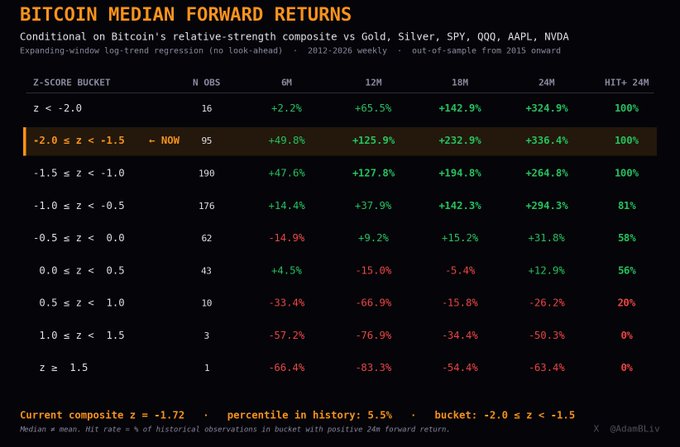The height and width of the screenshot is (447, 680).
Task: Click the hit rate value '56%'
Action: pos(627,271)
